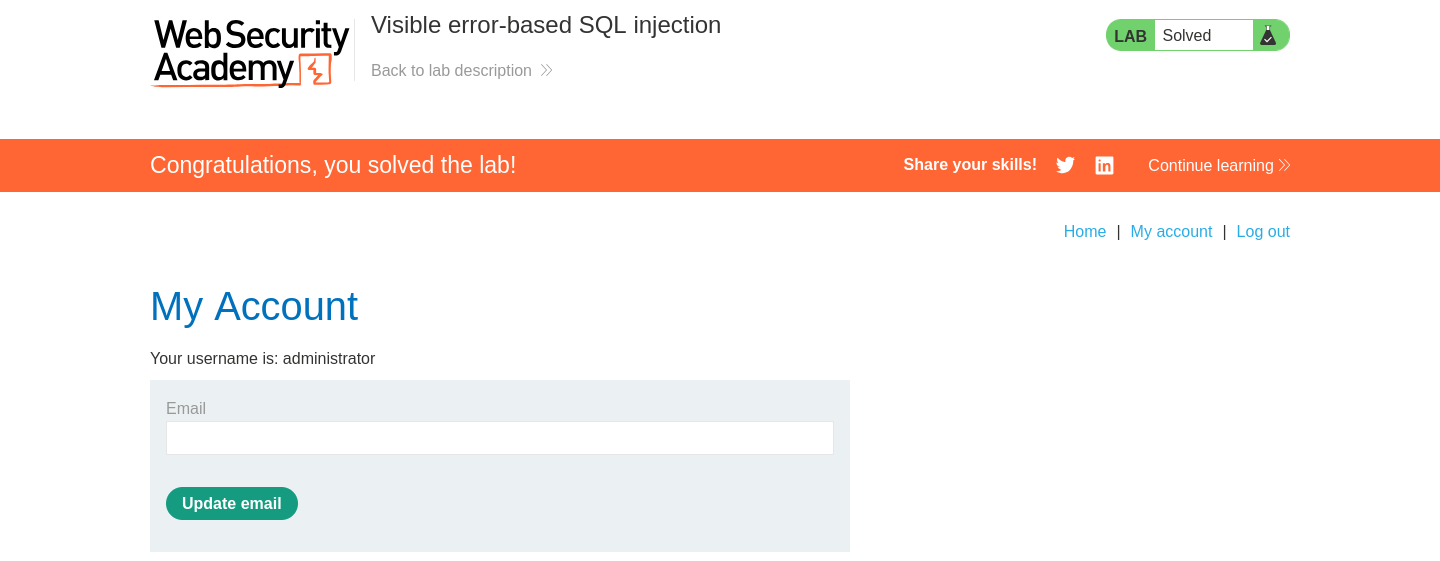Go to the Home page
The width and height of the screenshot is (1440, 561).
(1085, 231)
